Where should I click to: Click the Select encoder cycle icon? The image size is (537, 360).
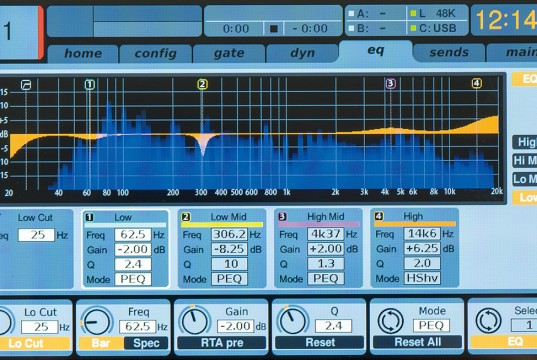point(488,321)
